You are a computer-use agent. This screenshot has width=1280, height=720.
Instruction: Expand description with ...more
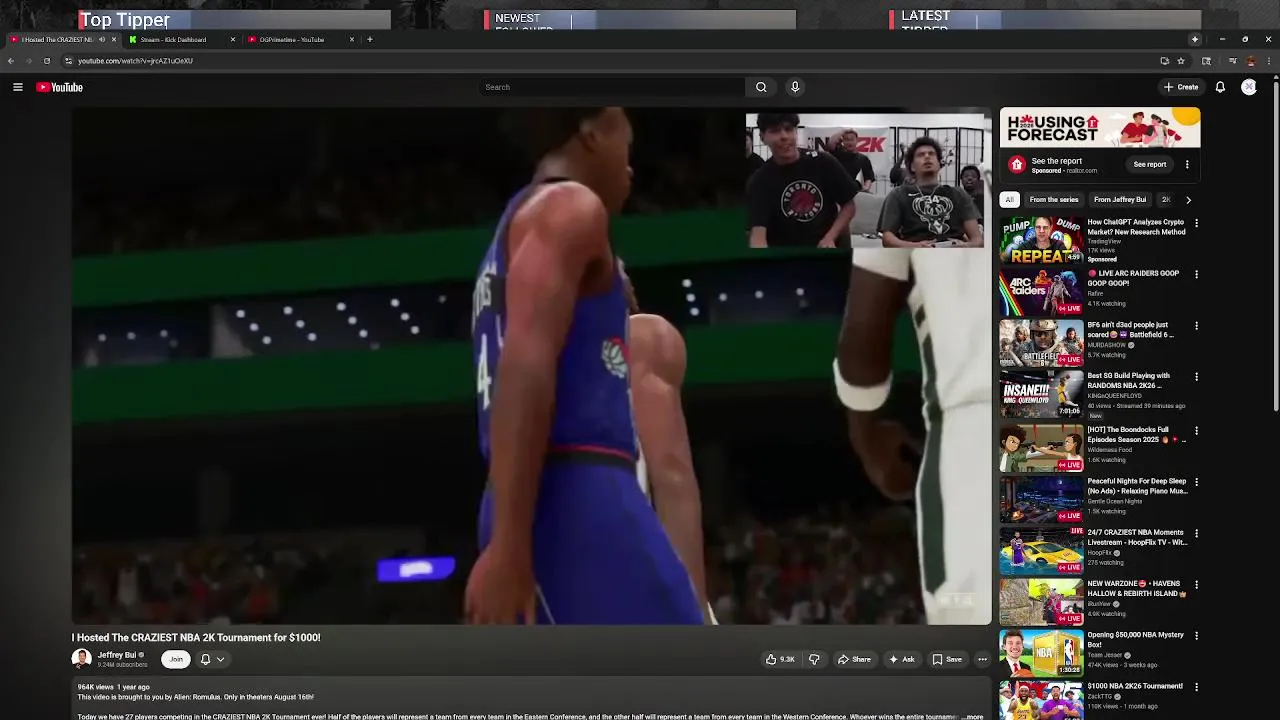point(972,716)
